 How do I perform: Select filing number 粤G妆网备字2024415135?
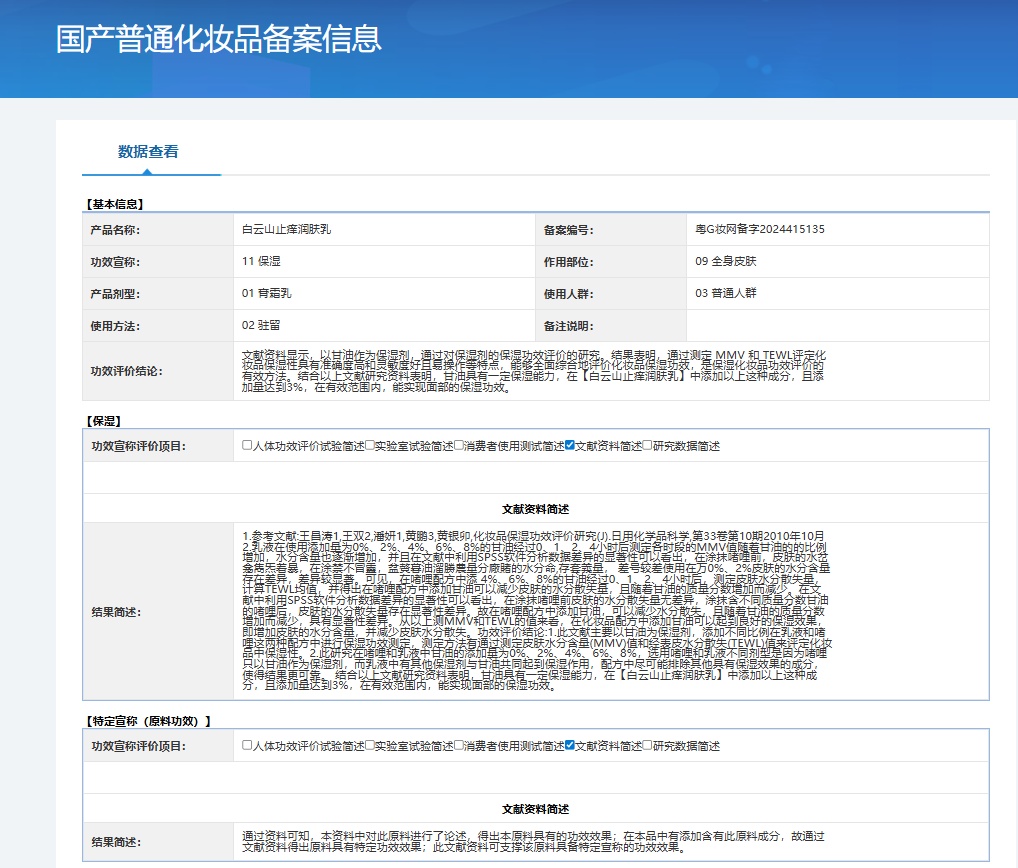[760, 229]
